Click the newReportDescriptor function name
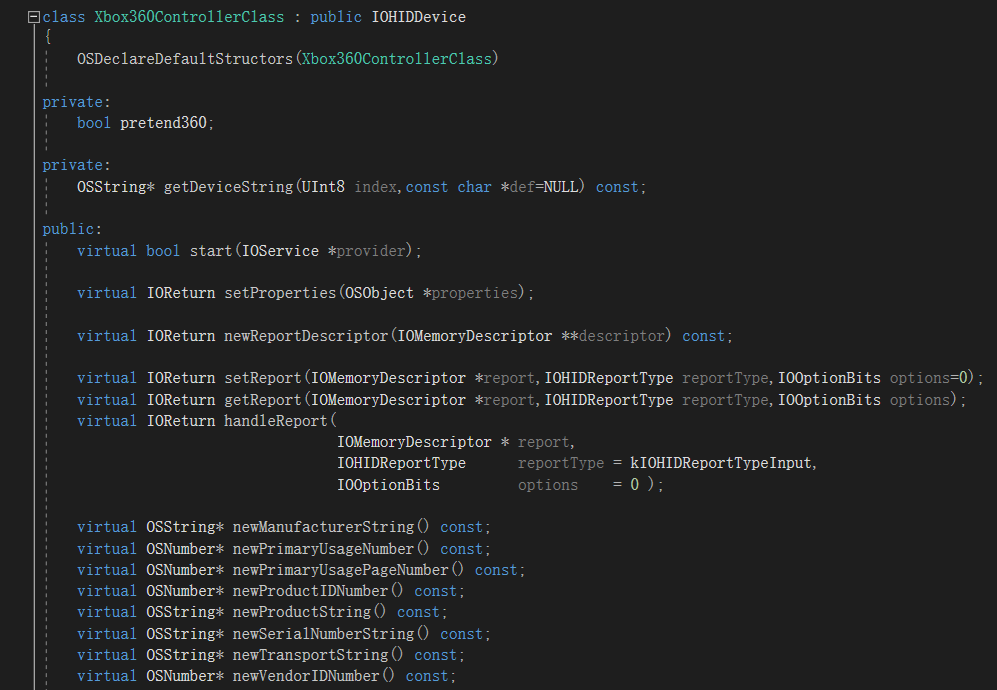The image size is (997, 690). point(306,336)
